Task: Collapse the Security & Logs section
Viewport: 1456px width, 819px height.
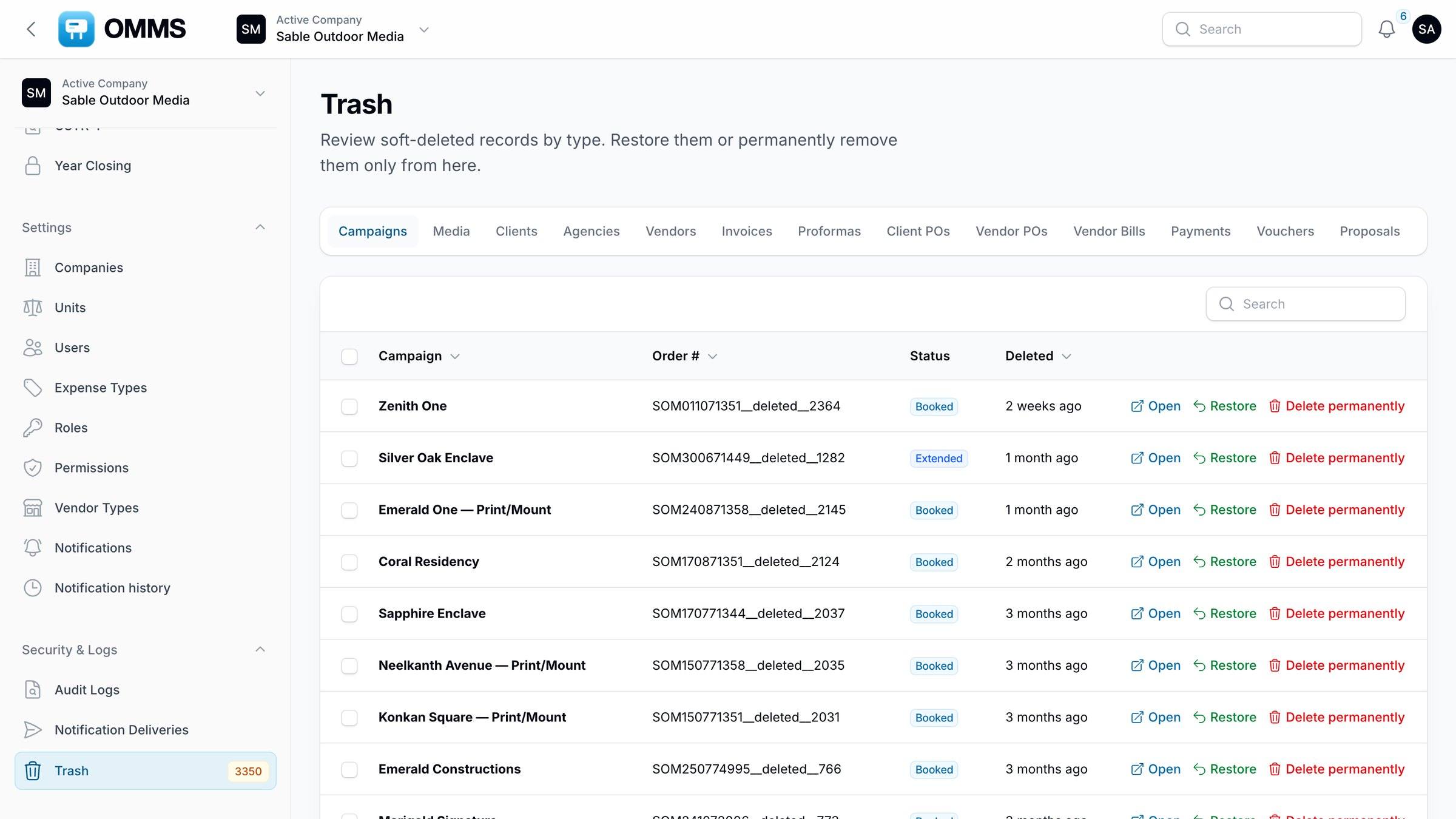Action: [x=260, y=650]
